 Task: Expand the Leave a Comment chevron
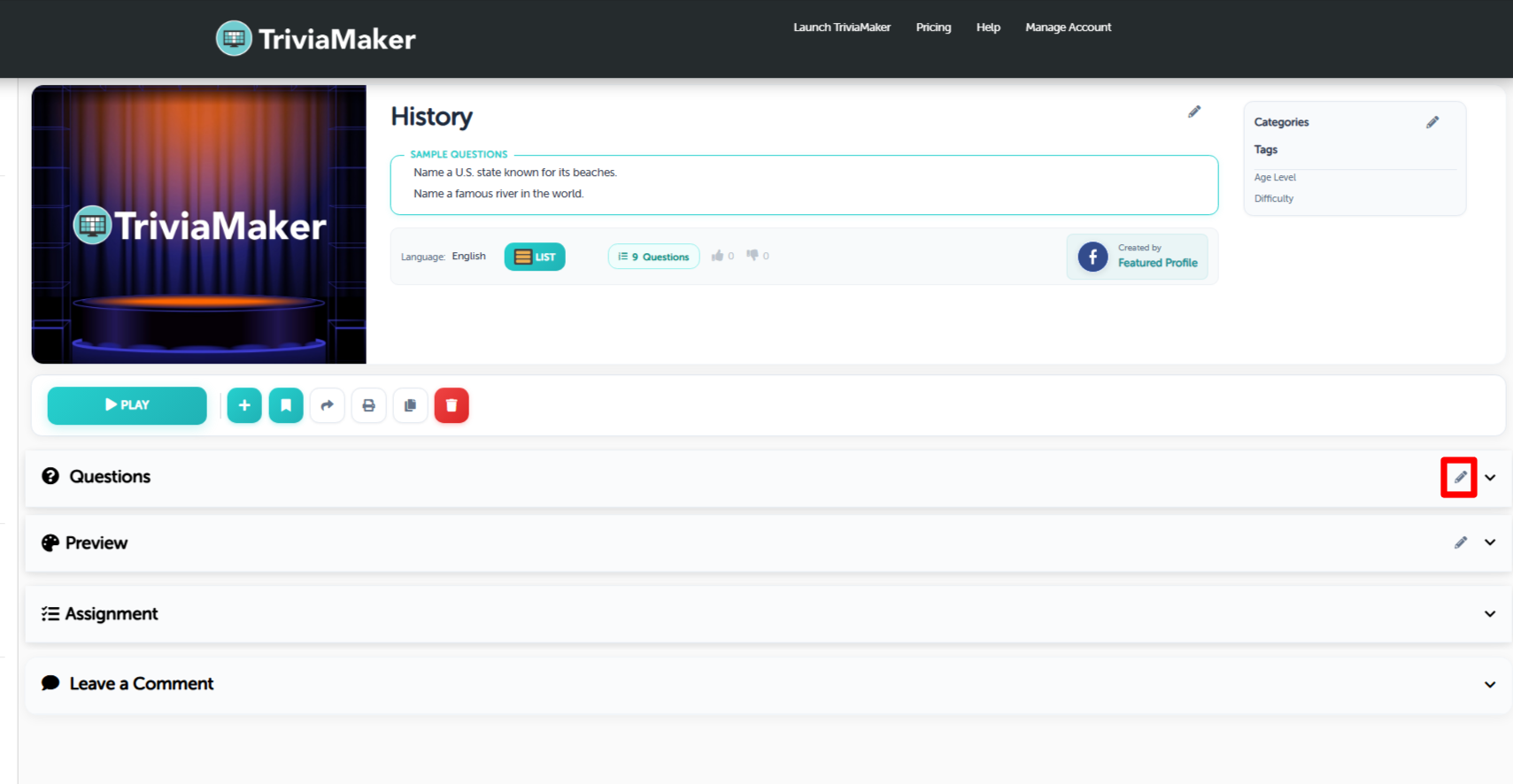[x=1490, y=684]
